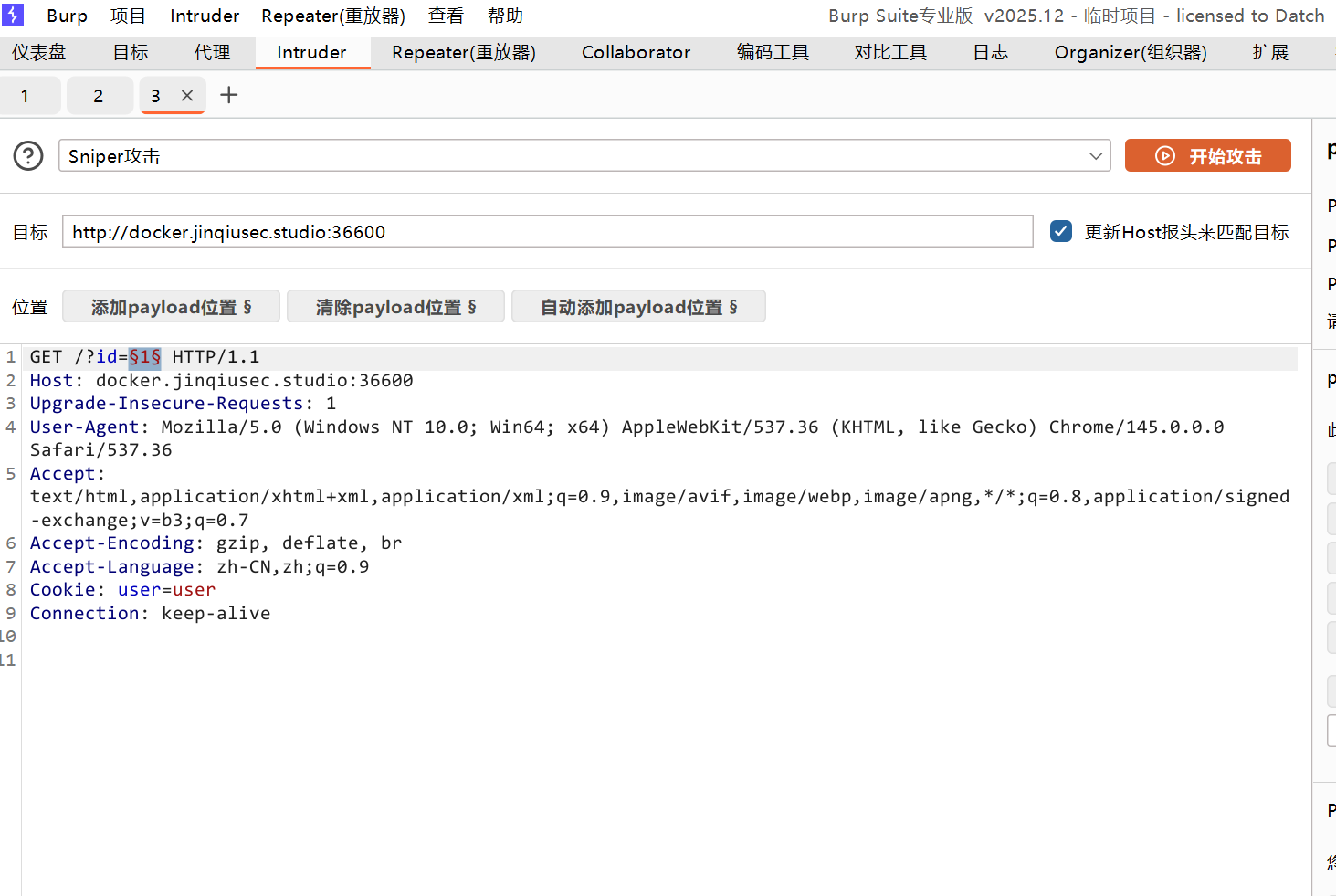This screenshot has width=1336, height=896.
Task: Switch to the 代理 tab
Action: (x=212, y=52)
